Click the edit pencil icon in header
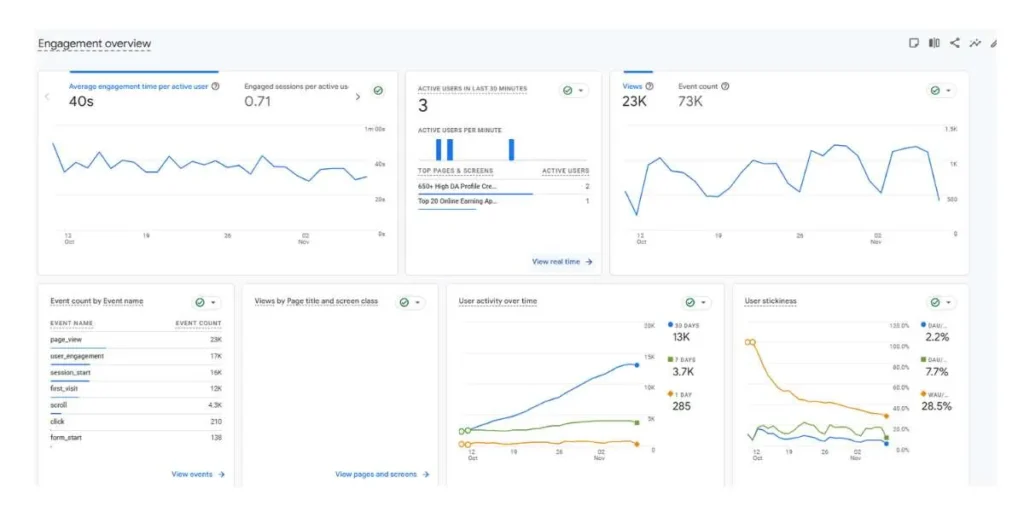Image resolution: width=1024 pixels, height=512 pixels. (x=994, y=43)
